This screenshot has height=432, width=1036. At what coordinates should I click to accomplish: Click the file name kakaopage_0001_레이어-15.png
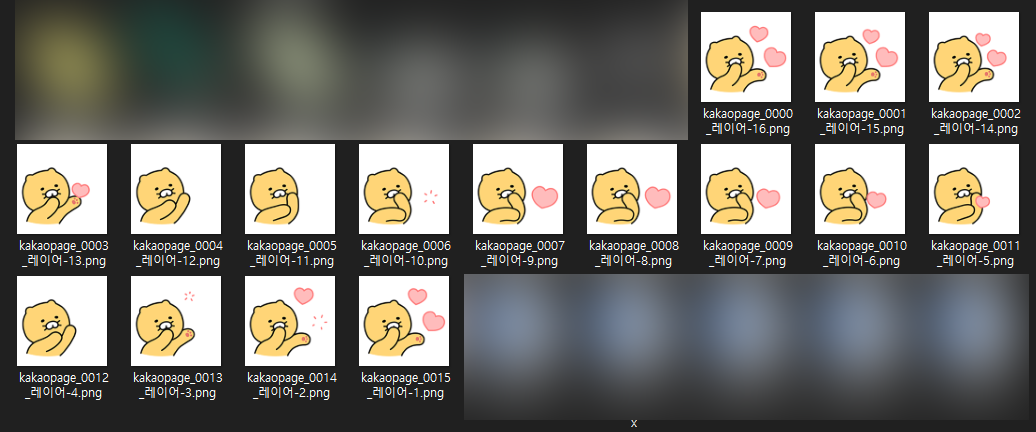click(x=862, y=122)
